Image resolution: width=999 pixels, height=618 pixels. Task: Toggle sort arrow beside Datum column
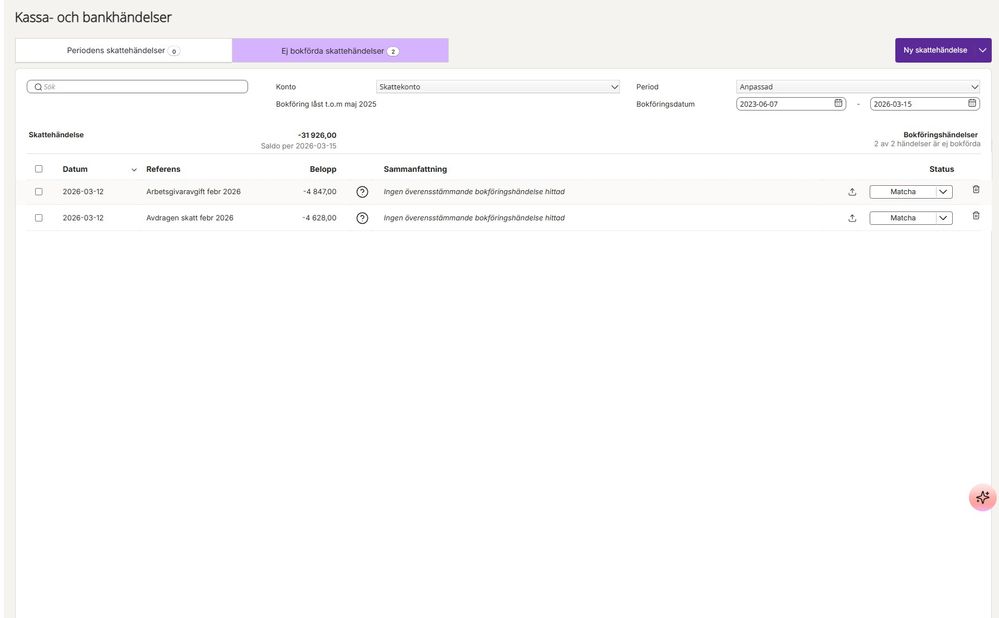[x=134, y=169]
